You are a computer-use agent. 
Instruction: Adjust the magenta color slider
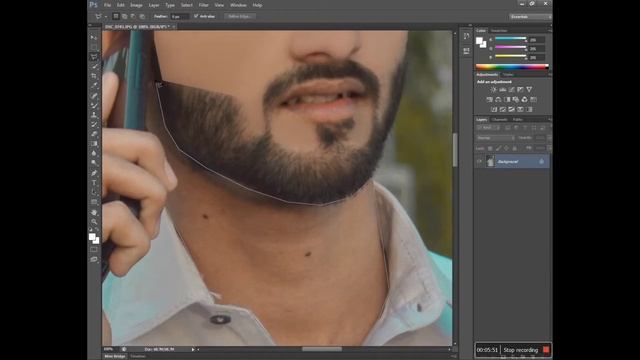511,48
